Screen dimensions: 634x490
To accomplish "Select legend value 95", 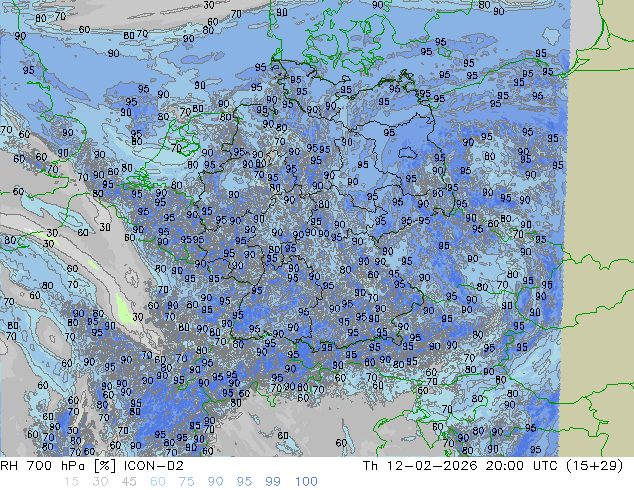I will tap(244, 482).
